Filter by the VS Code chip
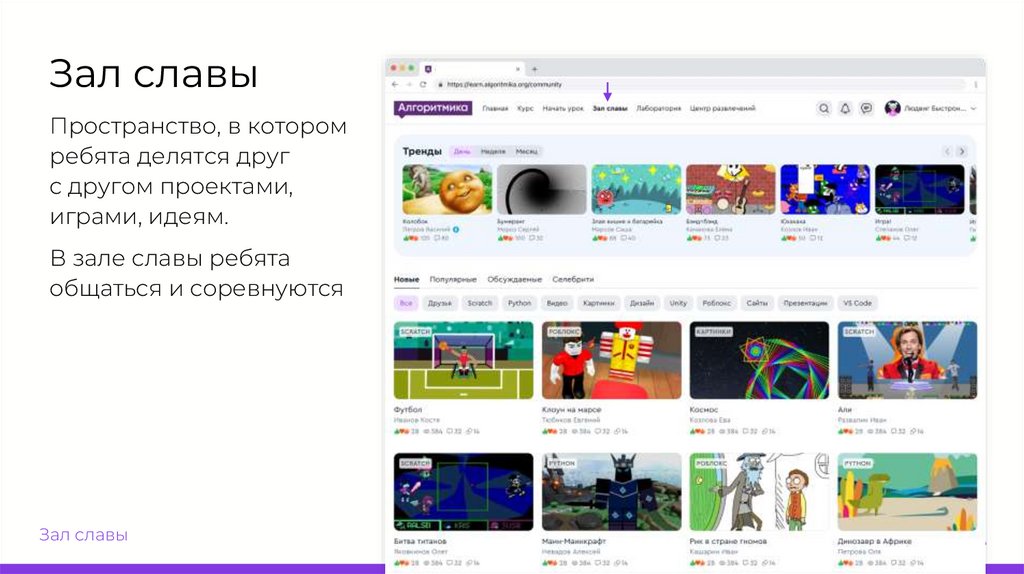 tap(857, 303)
